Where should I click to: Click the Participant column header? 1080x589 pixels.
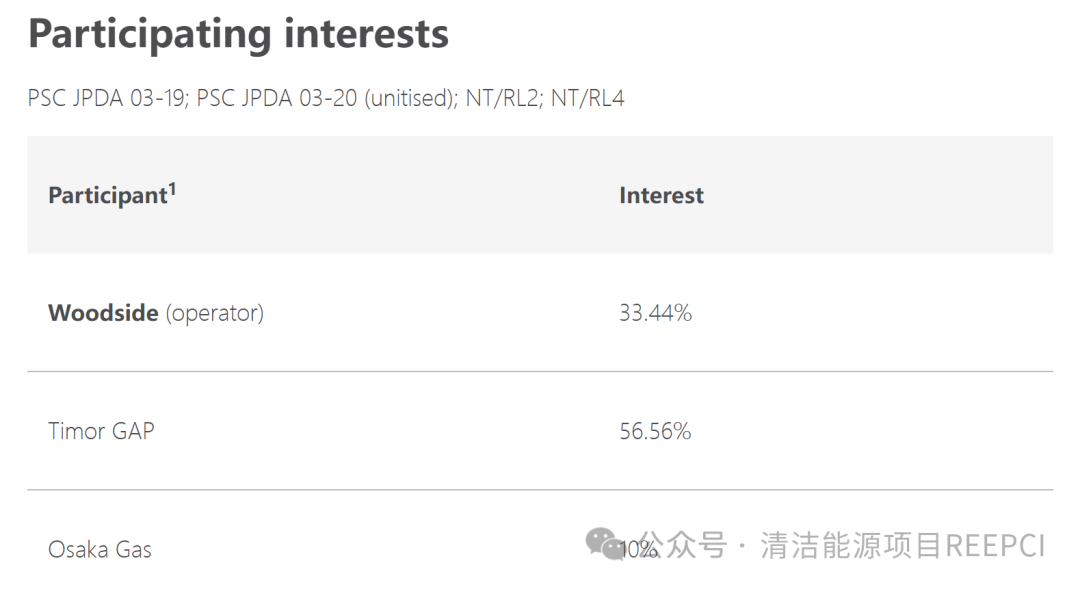pos(108,196)
